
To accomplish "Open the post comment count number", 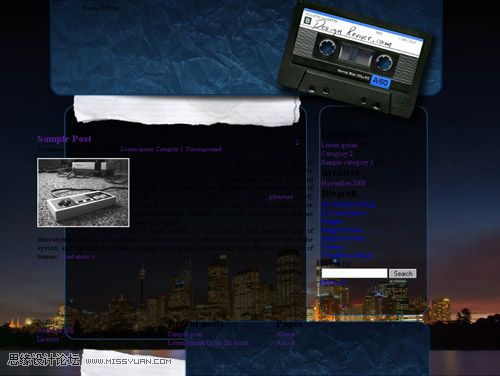I will (297, 142).
